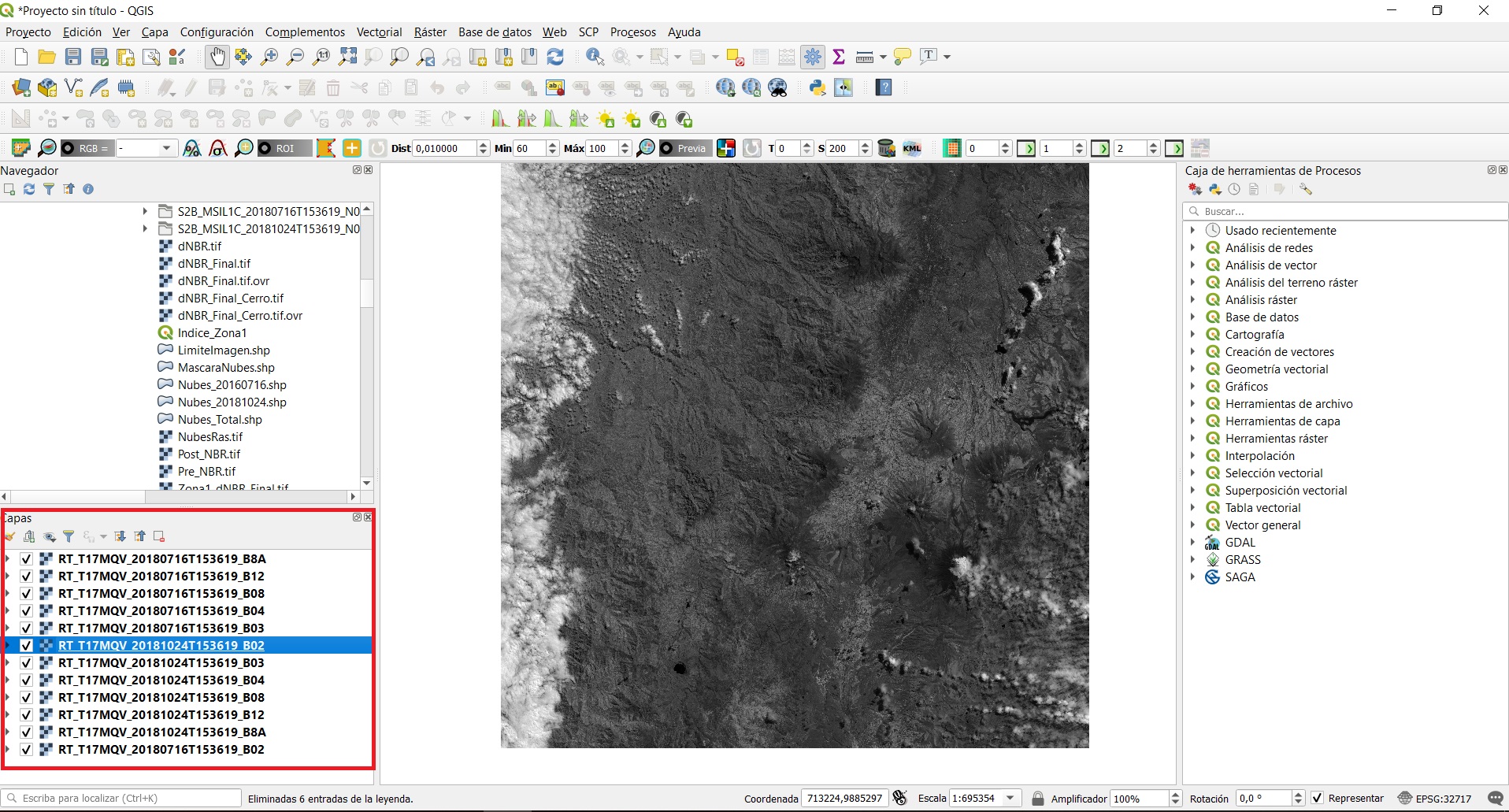Hide layer RT_T17MQV_20180716T153619_B8A
The width and height of the screenshot is (1509, 812).
[26, 559]
